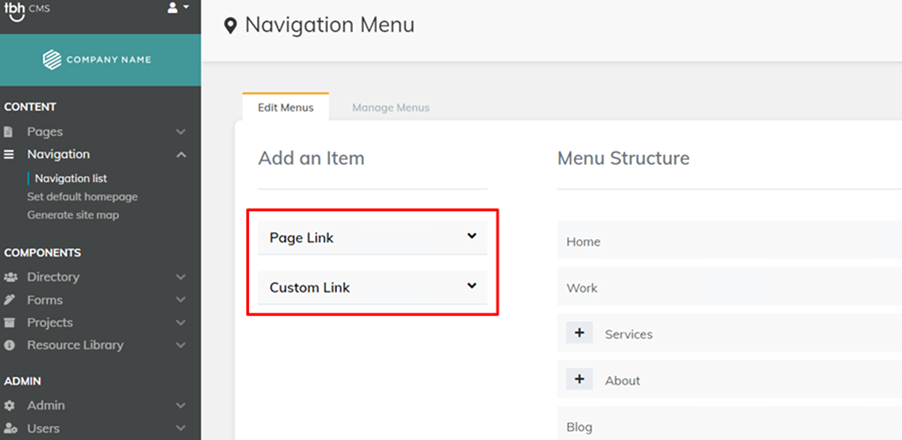Click the Projects archive box icon
This screenshot has height=440, width=902.
[x=9, y=323]
